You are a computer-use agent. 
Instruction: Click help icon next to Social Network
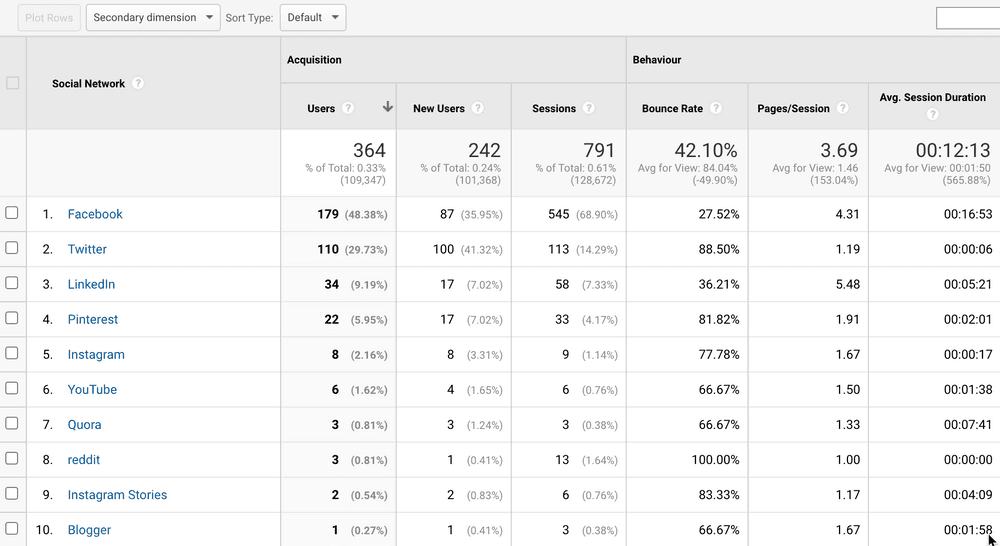pos(138,84)
